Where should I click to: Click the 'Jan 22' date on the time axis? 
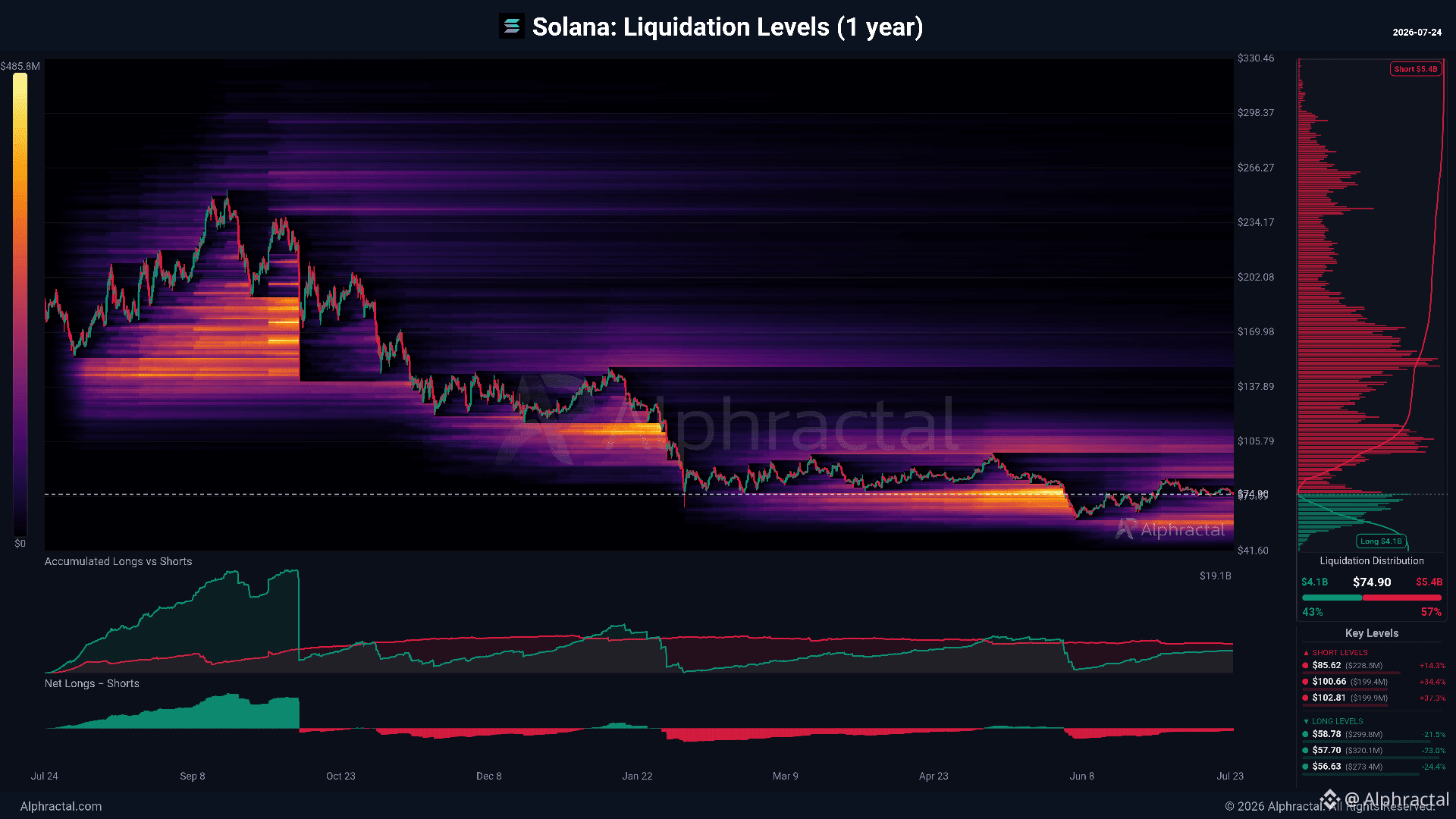(637, 777)
